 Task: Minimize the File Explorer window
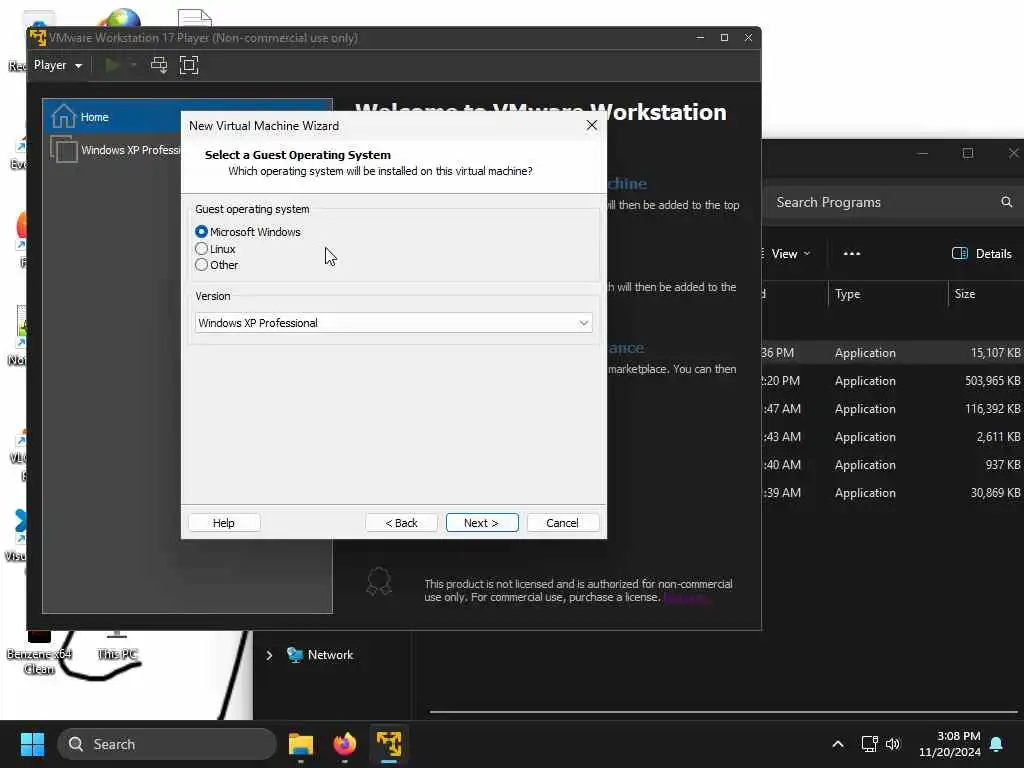coord(922,153)
